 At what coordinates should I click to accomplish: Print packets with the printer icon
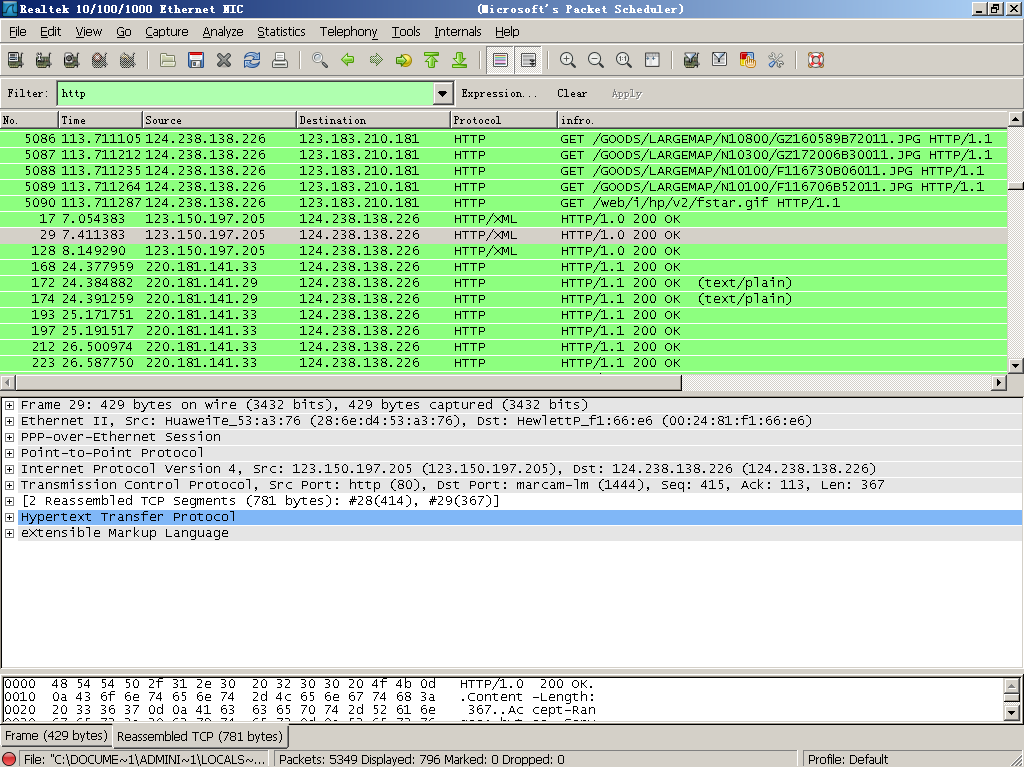tap(280, 60)
